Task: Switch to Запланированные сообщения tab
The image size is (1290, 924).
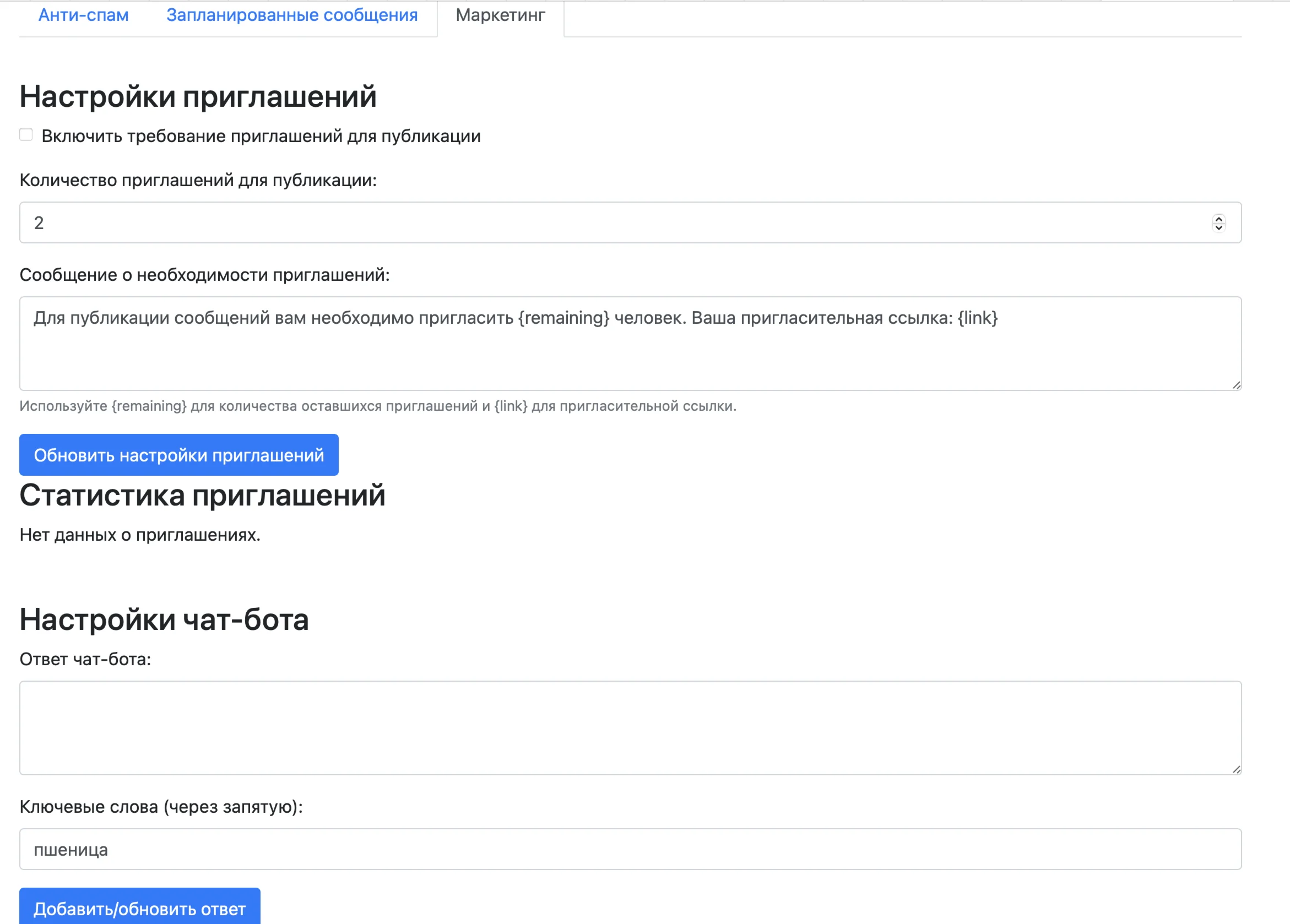Action: (292, 15)
